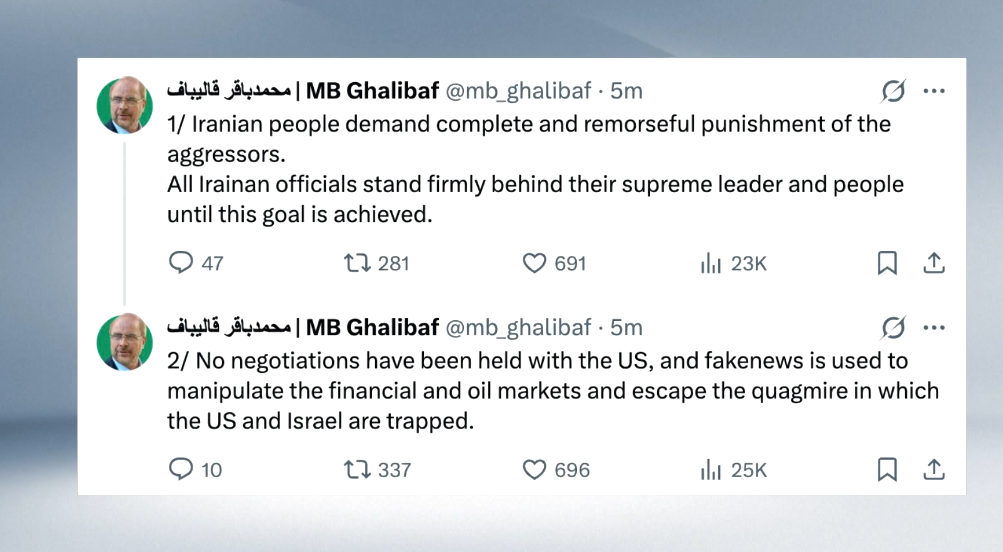Share the first tweet
This screenshot has width=1003, height=552.
click(933, 263)
